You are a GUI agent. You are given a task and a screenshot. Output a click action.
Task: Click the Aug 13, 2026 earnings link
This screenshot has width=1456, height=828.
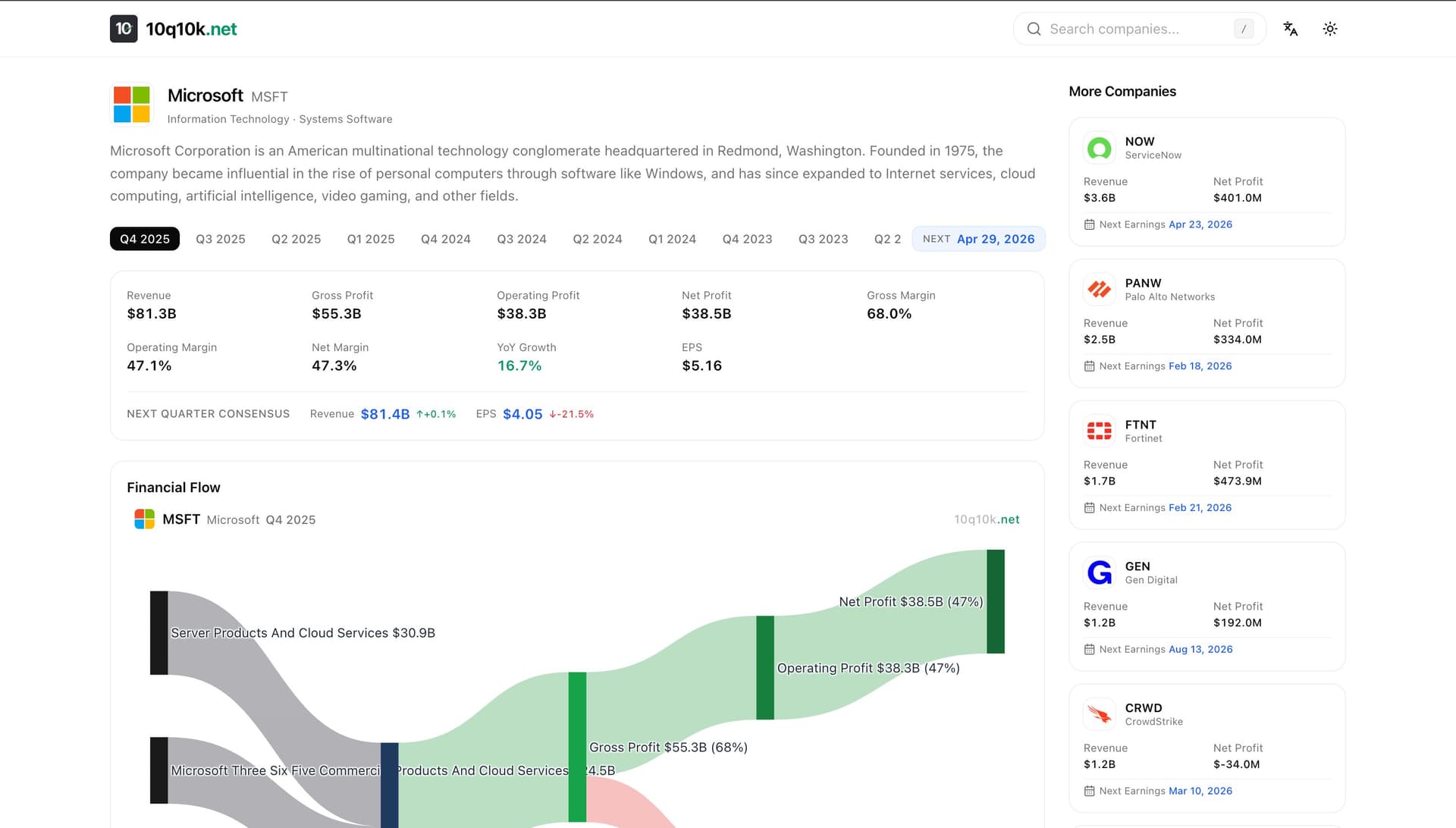pos(1200,649)
